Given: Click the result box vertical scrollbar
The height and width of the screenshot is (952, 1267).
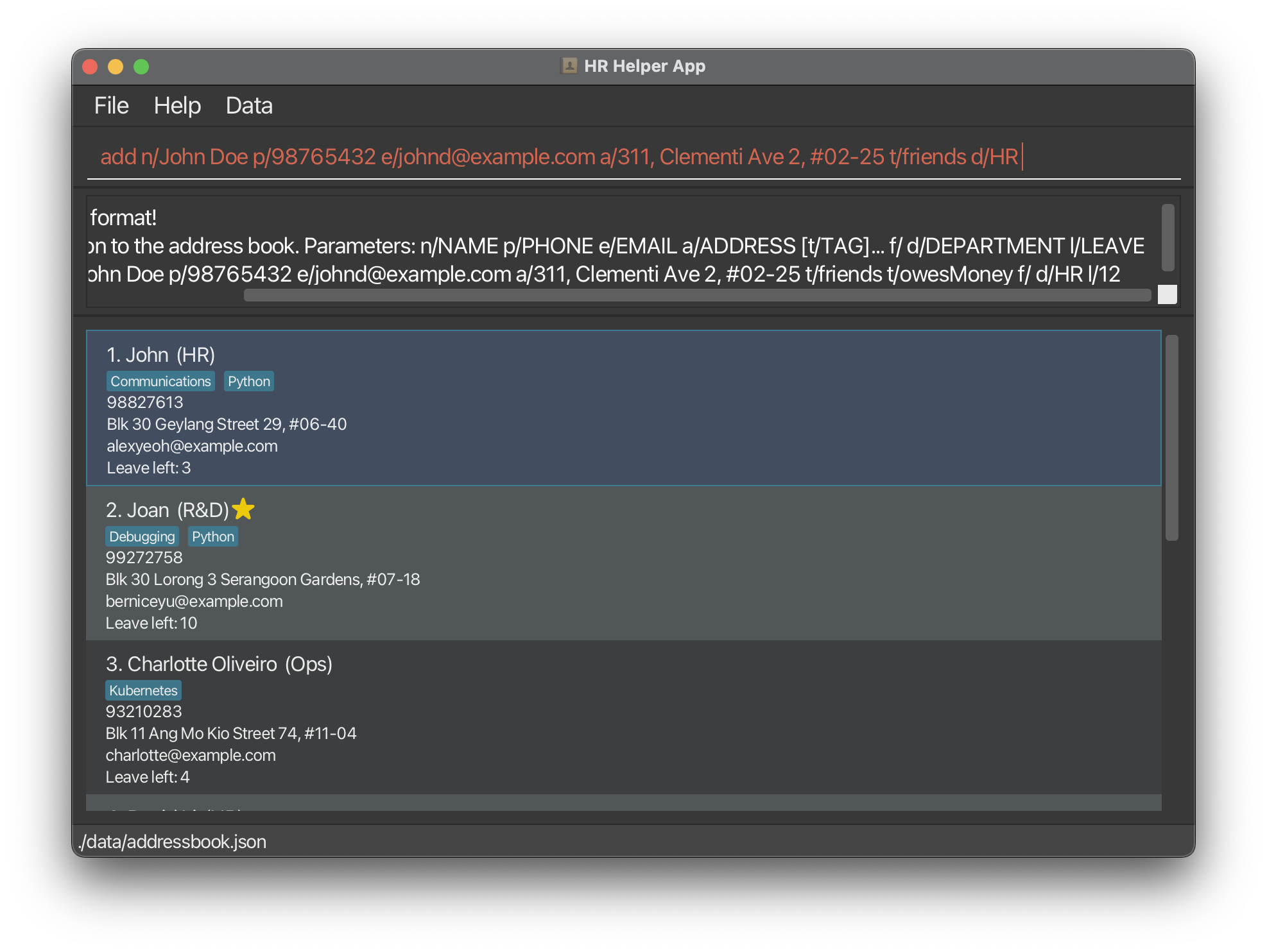Looking at the screenshot, I should click(1168, 237).
